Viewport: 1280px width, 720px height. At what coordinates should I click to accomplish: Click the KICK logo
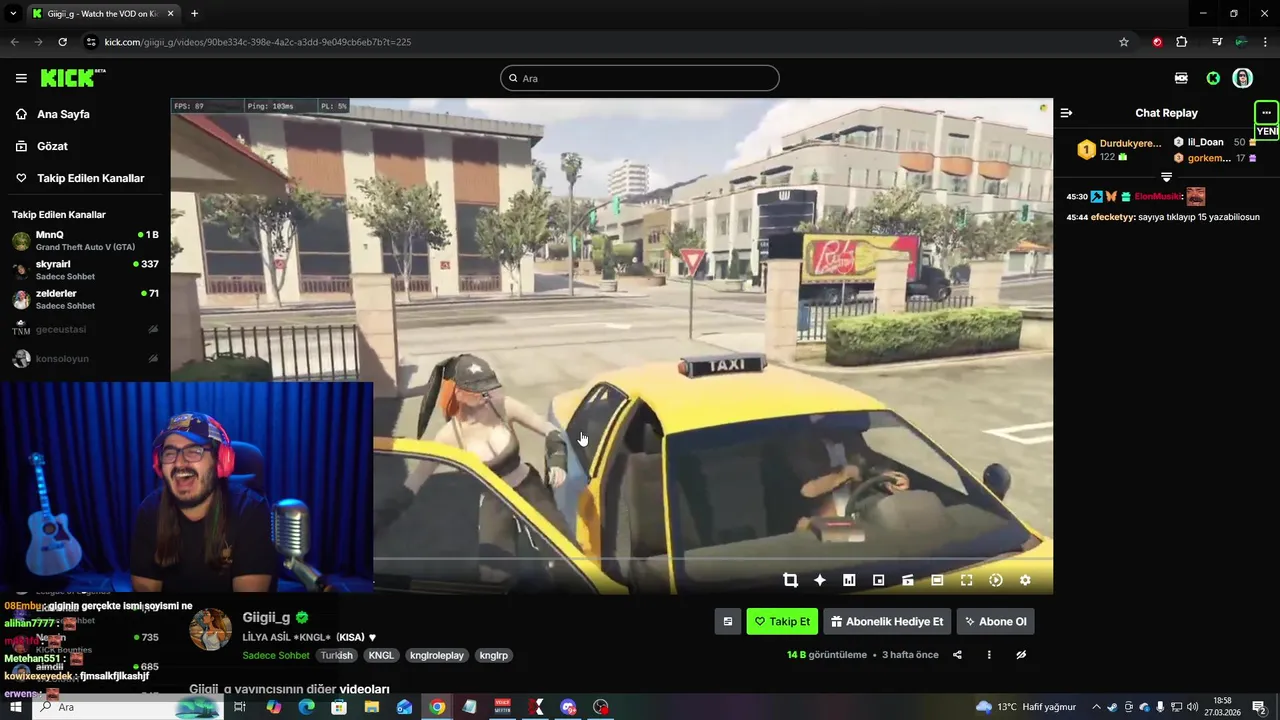(72, 78)
